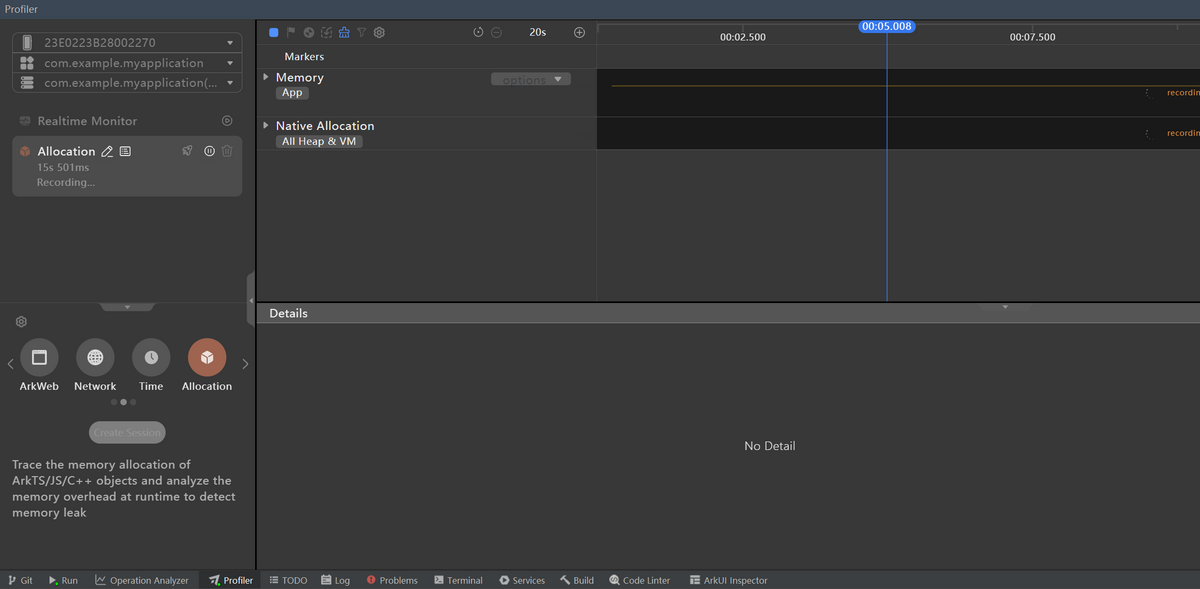1200x589 pixels.
Task: Rename the Allocation session using the pencil icon
Action: (107, 151)
